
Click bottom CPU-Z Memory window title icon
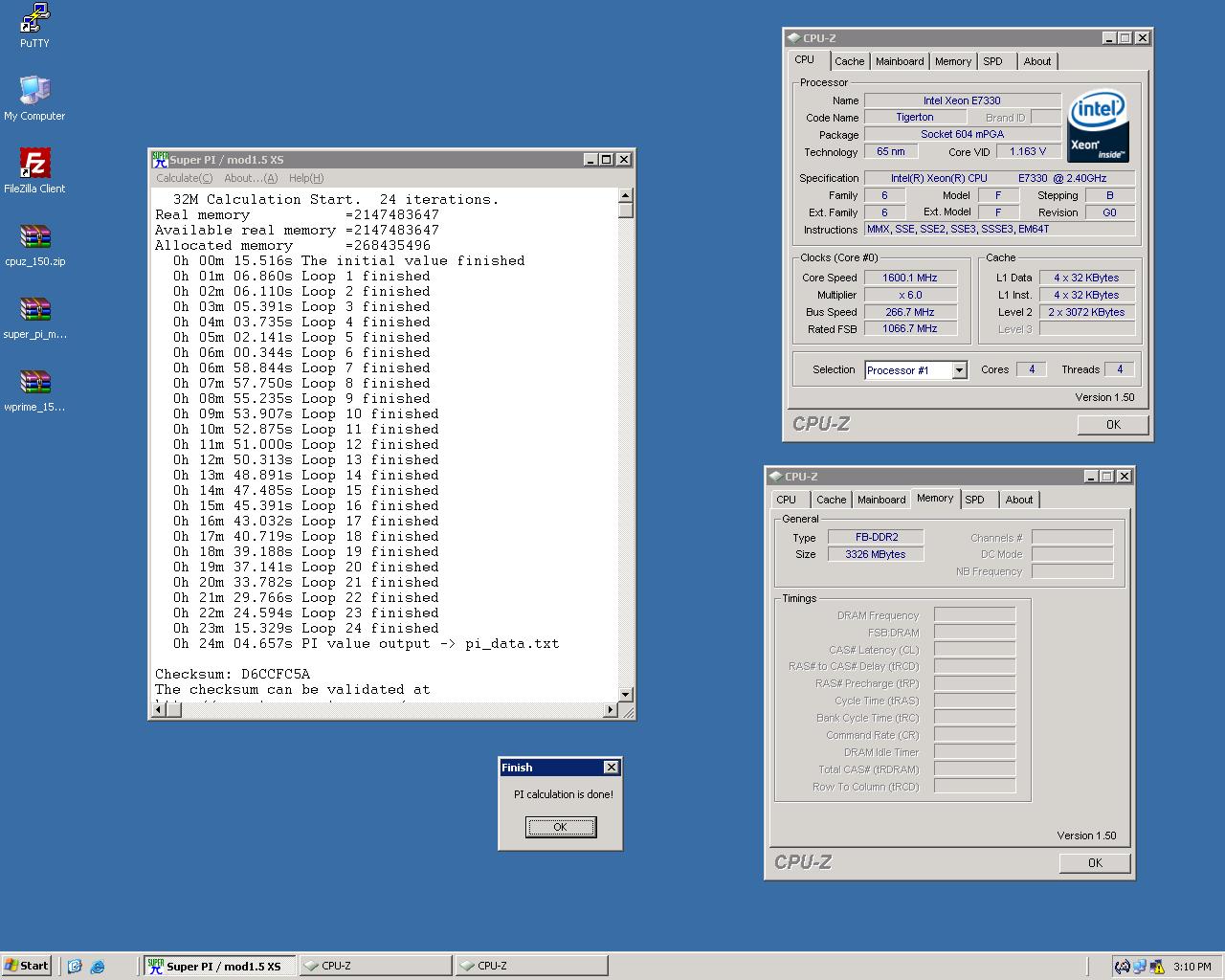[775, 477]
